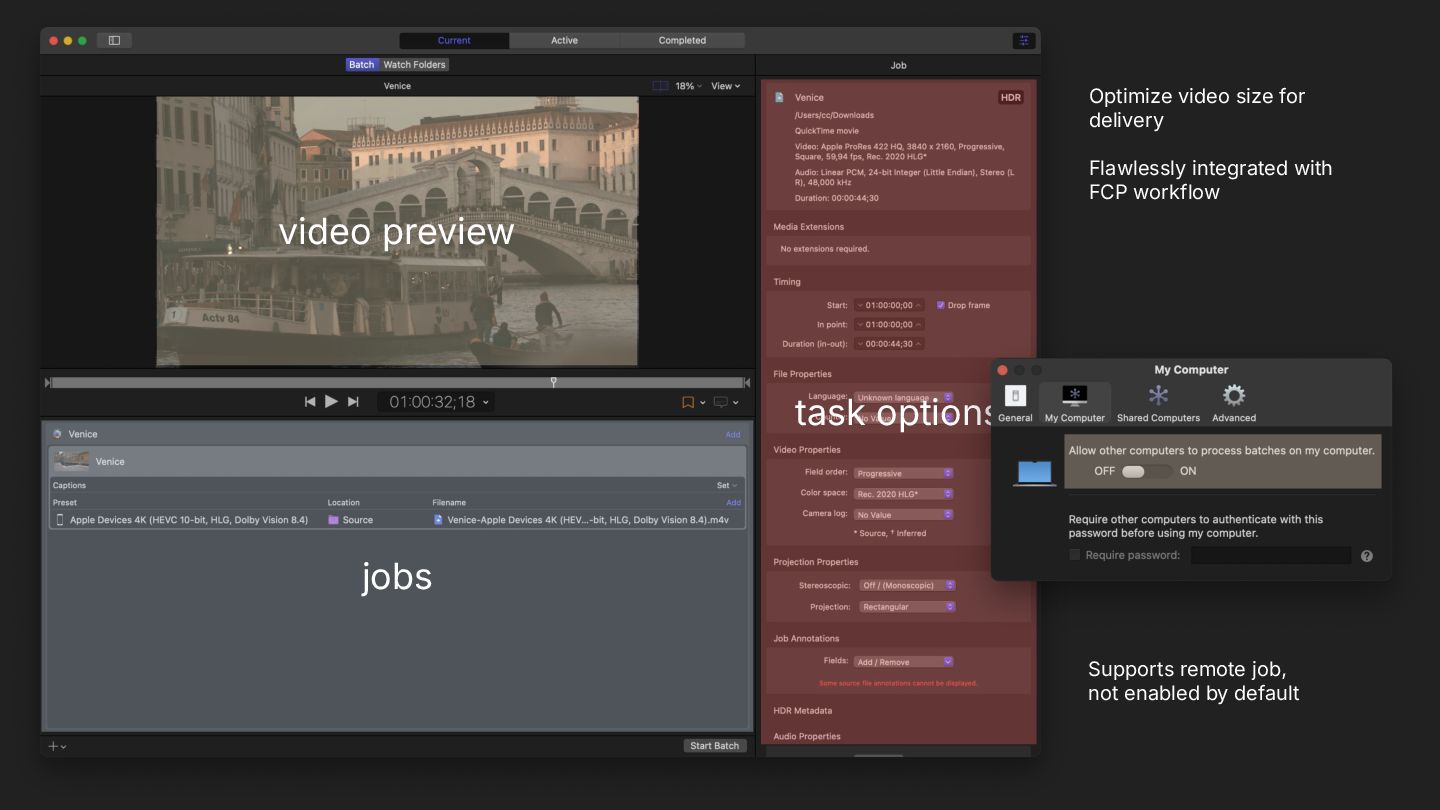Click the help question mark icon
This screenshot has height=810, width=1440.
coord(1366,556)
